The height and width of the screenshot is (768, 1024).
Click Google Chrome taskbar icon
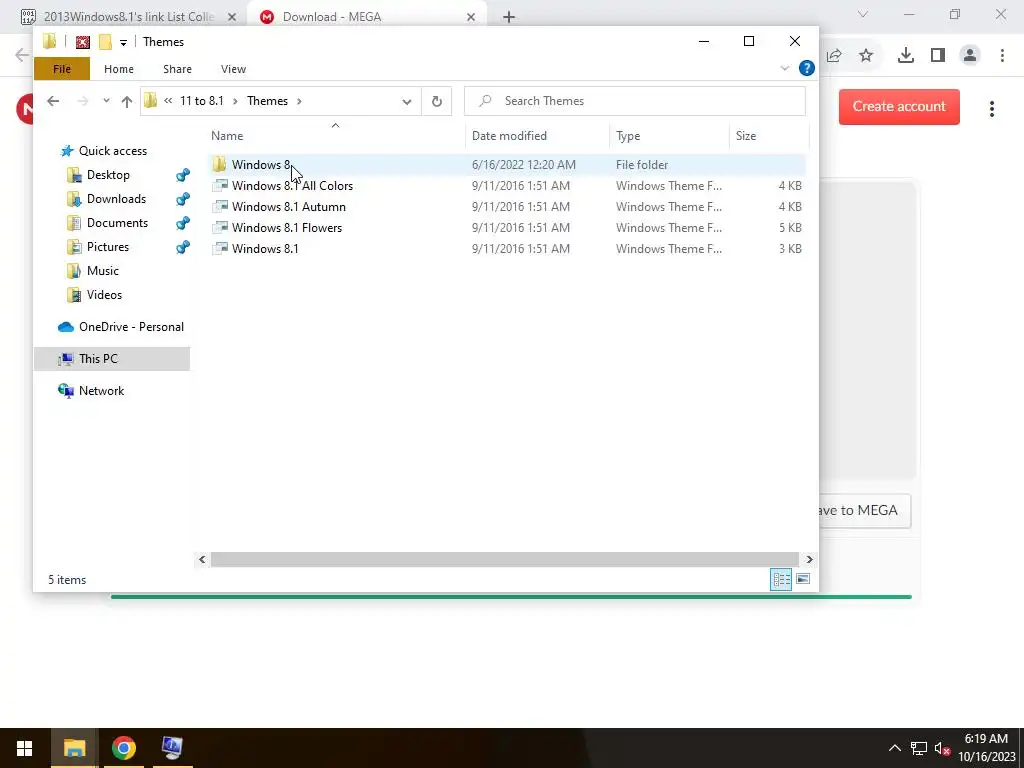(123, 748)
